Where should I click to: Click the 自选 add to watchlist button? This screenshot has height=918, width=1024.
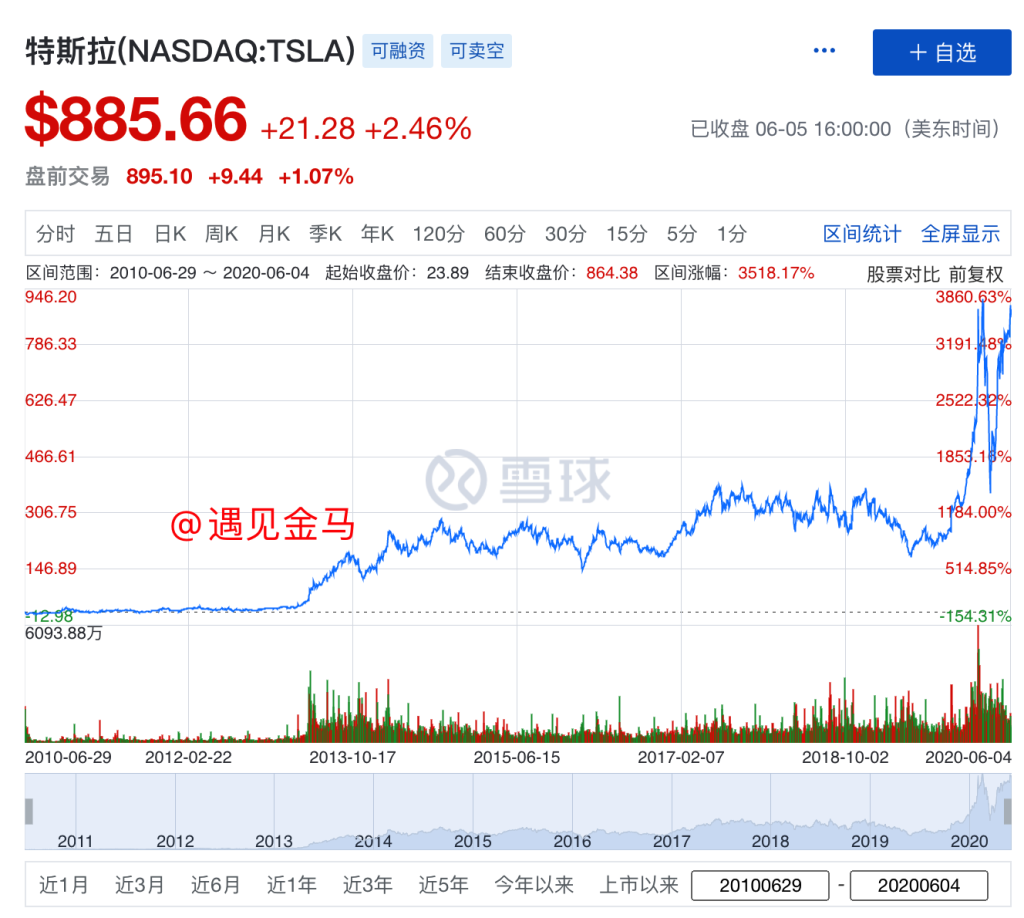[942, 52]
